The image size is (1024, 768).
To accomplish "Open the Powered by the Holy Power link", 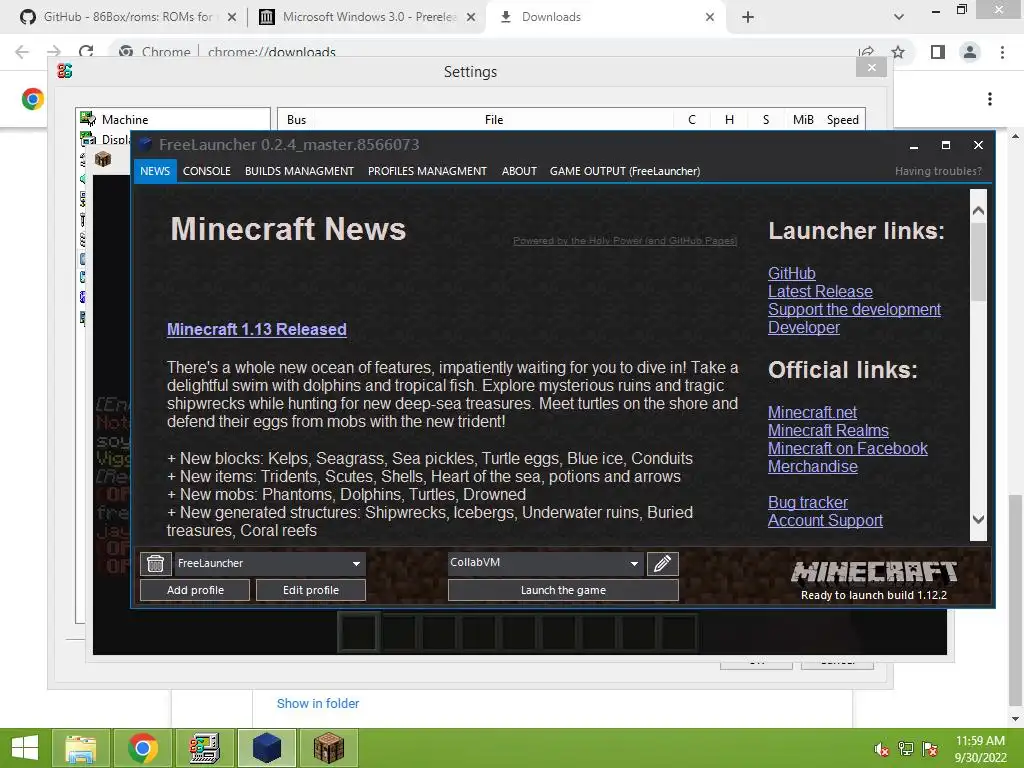I will coord(625,241).
